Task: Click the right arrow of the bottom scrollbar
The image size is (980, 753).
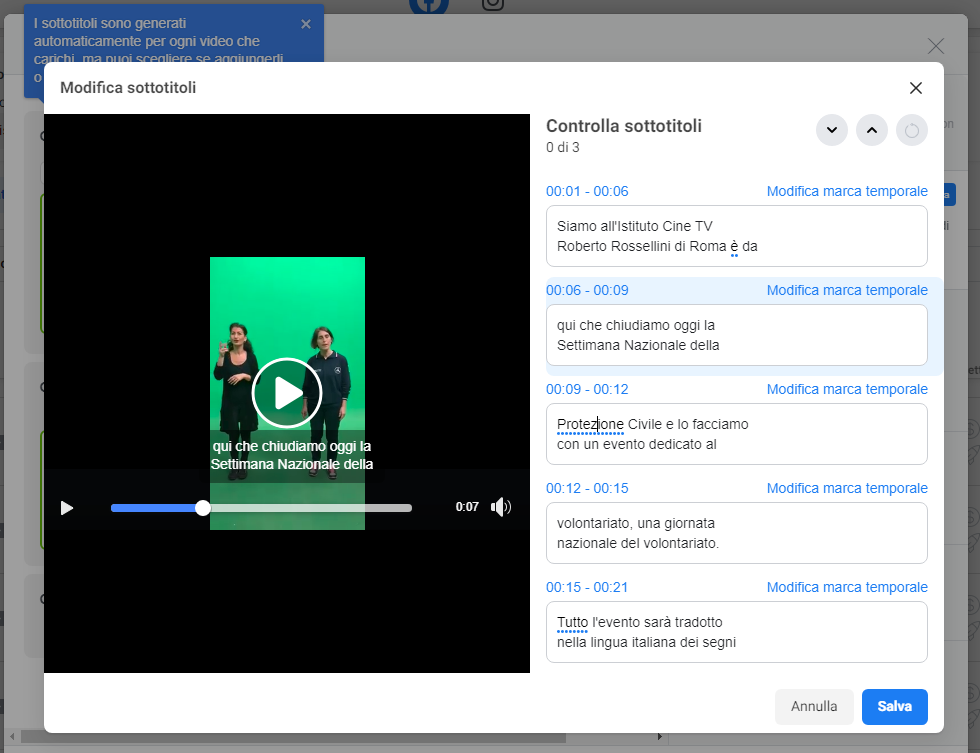Action: click(660, 737)
